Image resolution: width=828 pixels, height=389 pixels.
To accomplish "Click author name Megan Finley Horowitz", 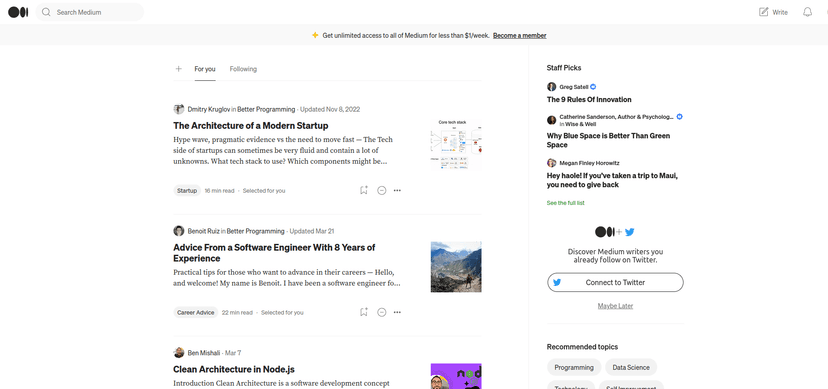I will point(590,163).
